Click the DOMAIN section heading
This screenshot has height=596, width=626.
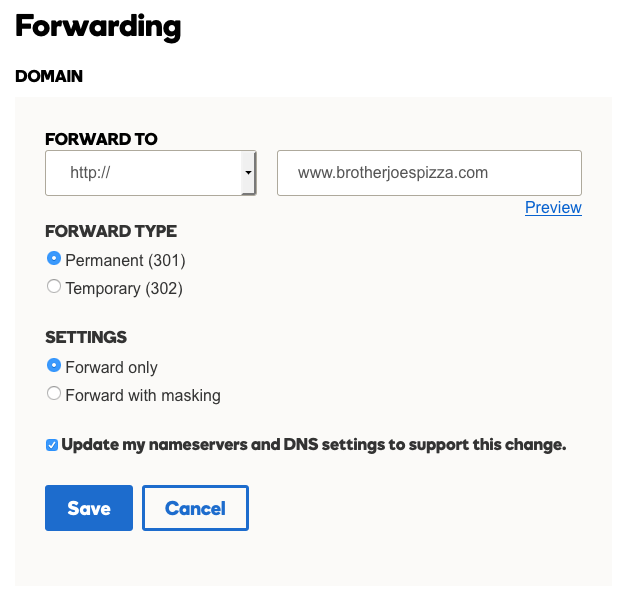tap(49, 76)
